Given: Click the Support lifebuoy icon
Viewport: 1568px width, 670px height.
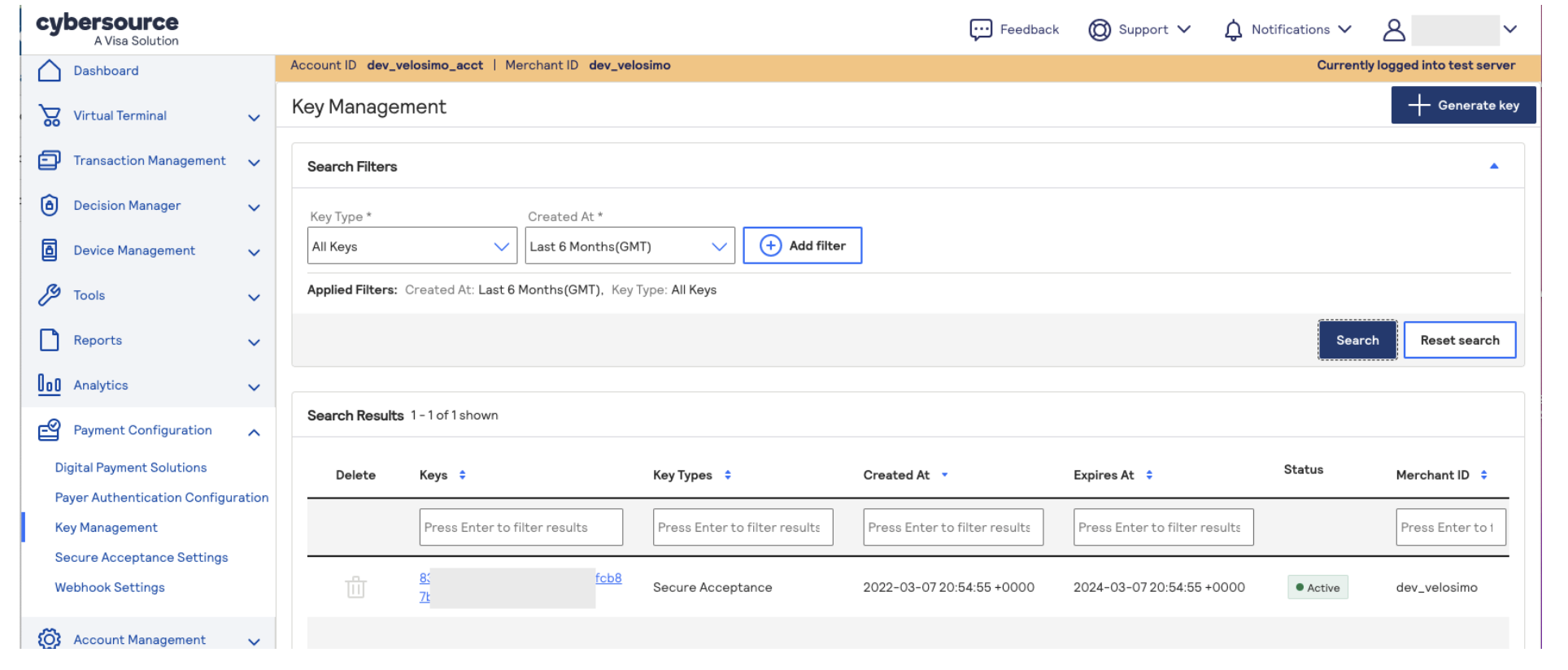Looking at the screenshot, I should point(1100,30).
